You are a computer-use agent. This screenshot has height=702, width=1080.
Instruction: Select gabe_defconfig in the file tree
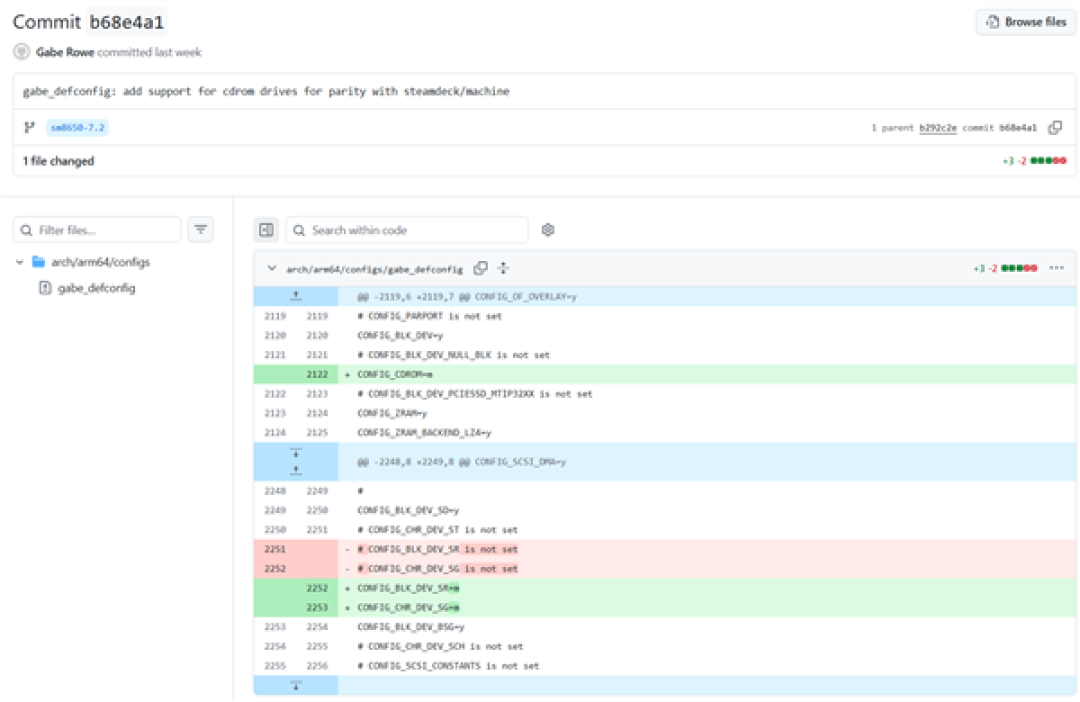tap(96, 288)
